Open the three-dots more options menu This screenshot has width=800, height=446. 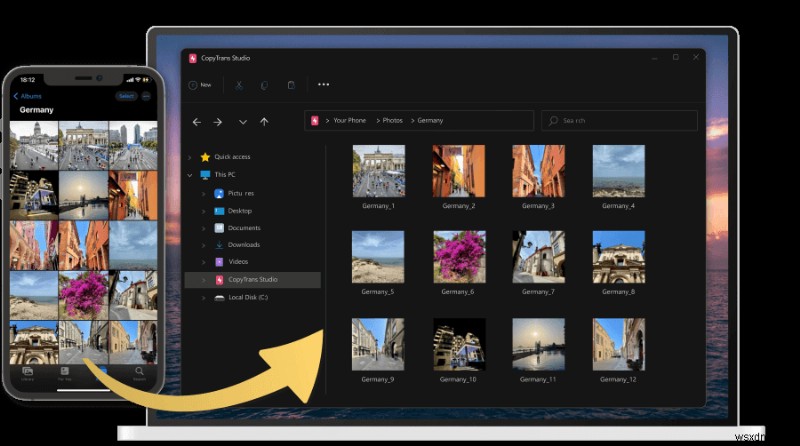tap(323, 85)
